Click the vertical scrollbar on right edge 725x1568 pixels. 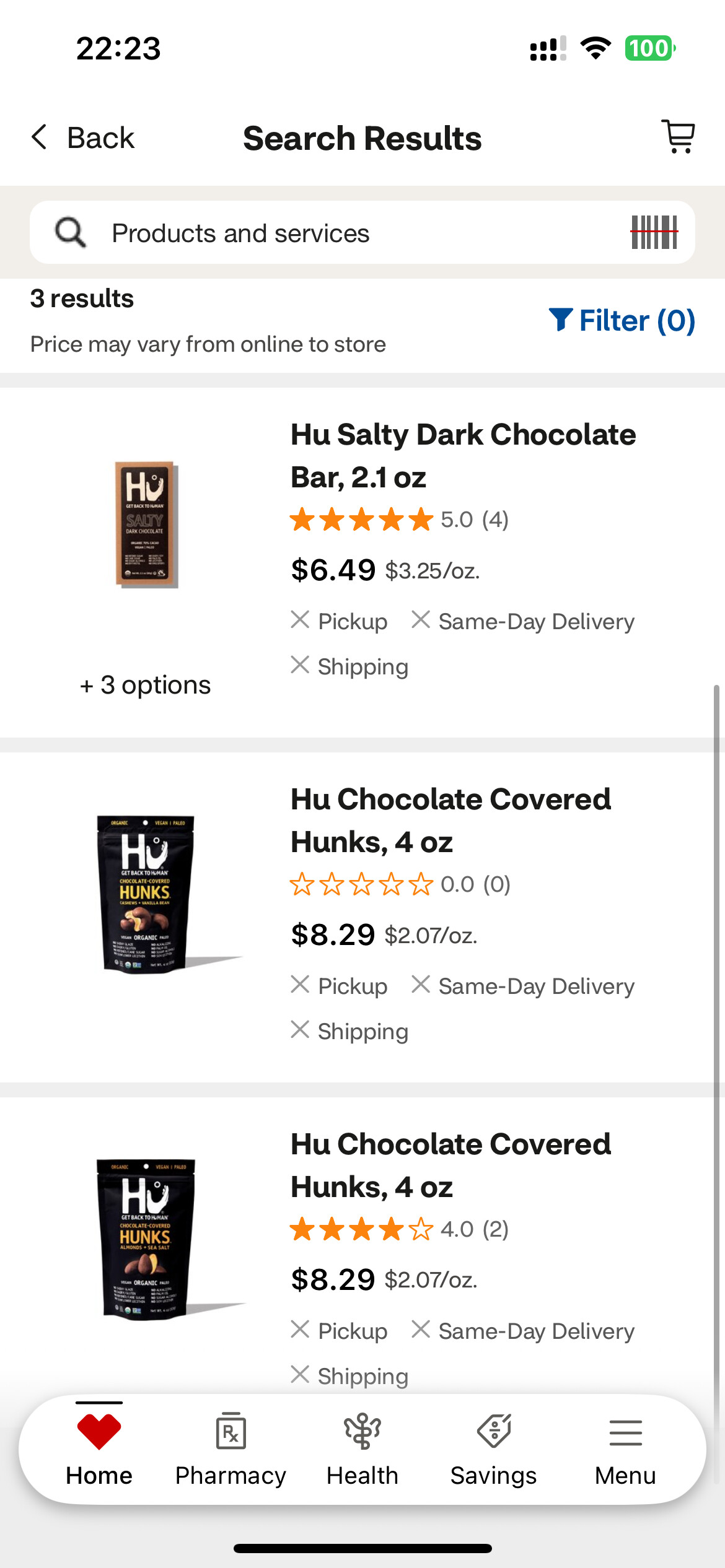pos(716,1084)
